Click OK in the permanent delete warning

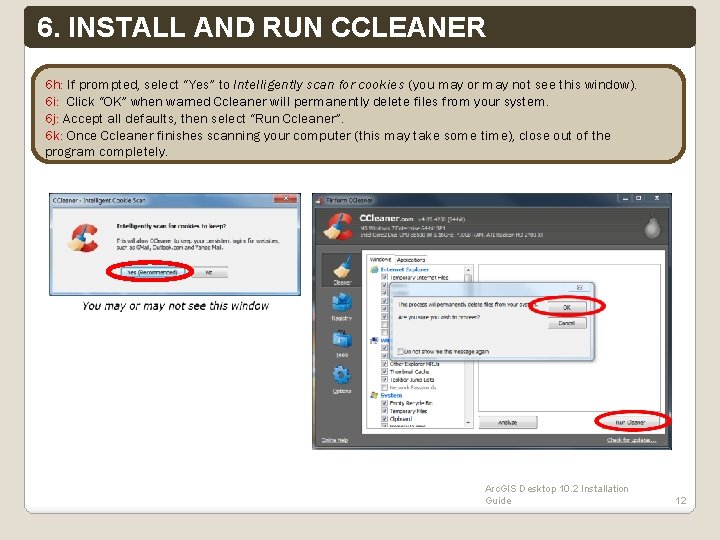coord(567,307)
